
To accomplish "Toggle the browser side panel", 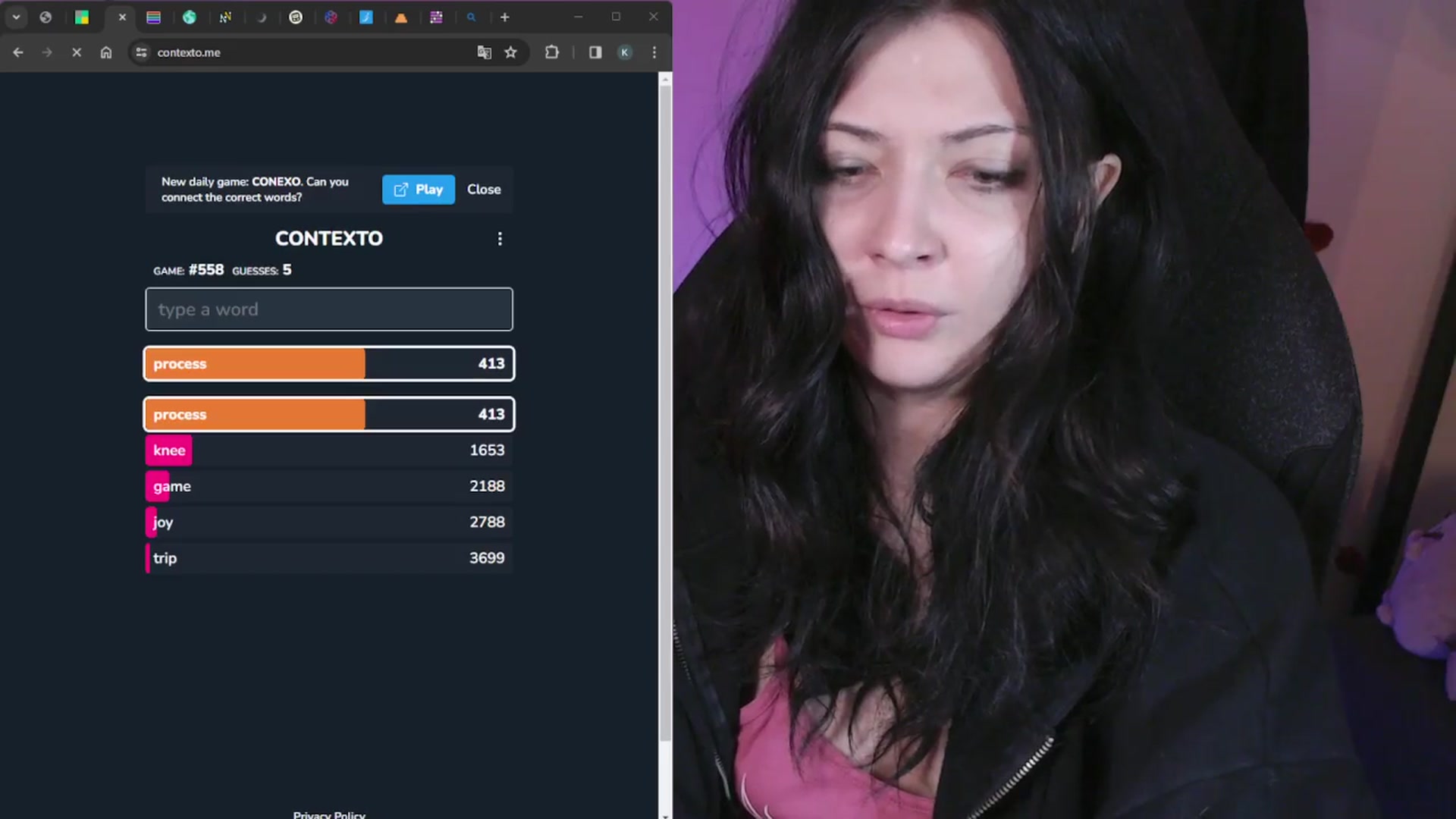I will click(x=595, y=52).
